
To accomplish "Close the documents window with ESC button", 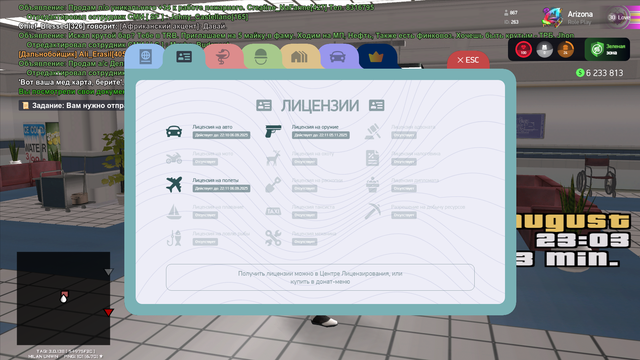I will pyautogui.click(x=468, y=60).
